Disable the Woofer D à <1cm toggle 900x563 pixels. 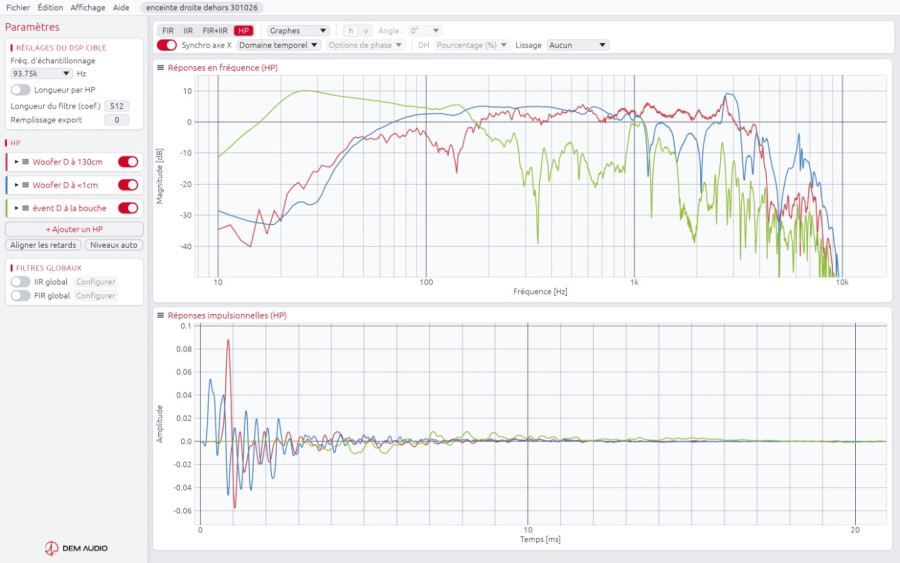click(128, 185)
